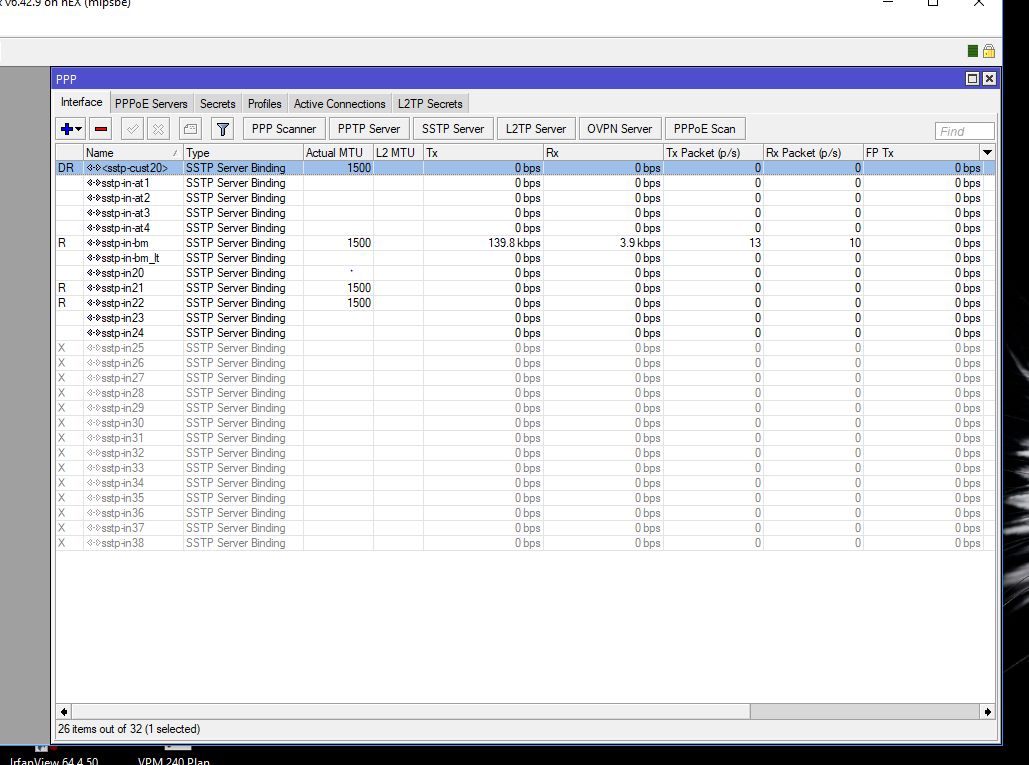Click the Disable X toolbar button
Screen dimensions: 1029x765
click(x=158, y=129)
